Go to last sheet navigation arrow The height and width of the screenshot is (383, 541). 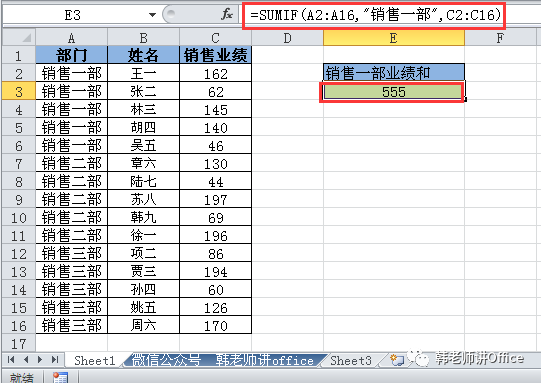tap(55, 360)
